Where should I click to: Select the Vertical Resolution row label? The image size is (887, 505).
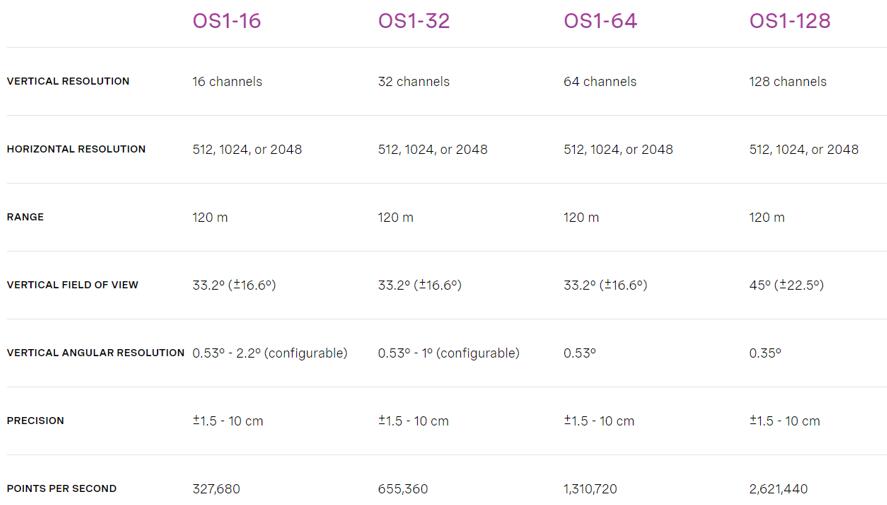pyautogui.click(x=68, y=81)
